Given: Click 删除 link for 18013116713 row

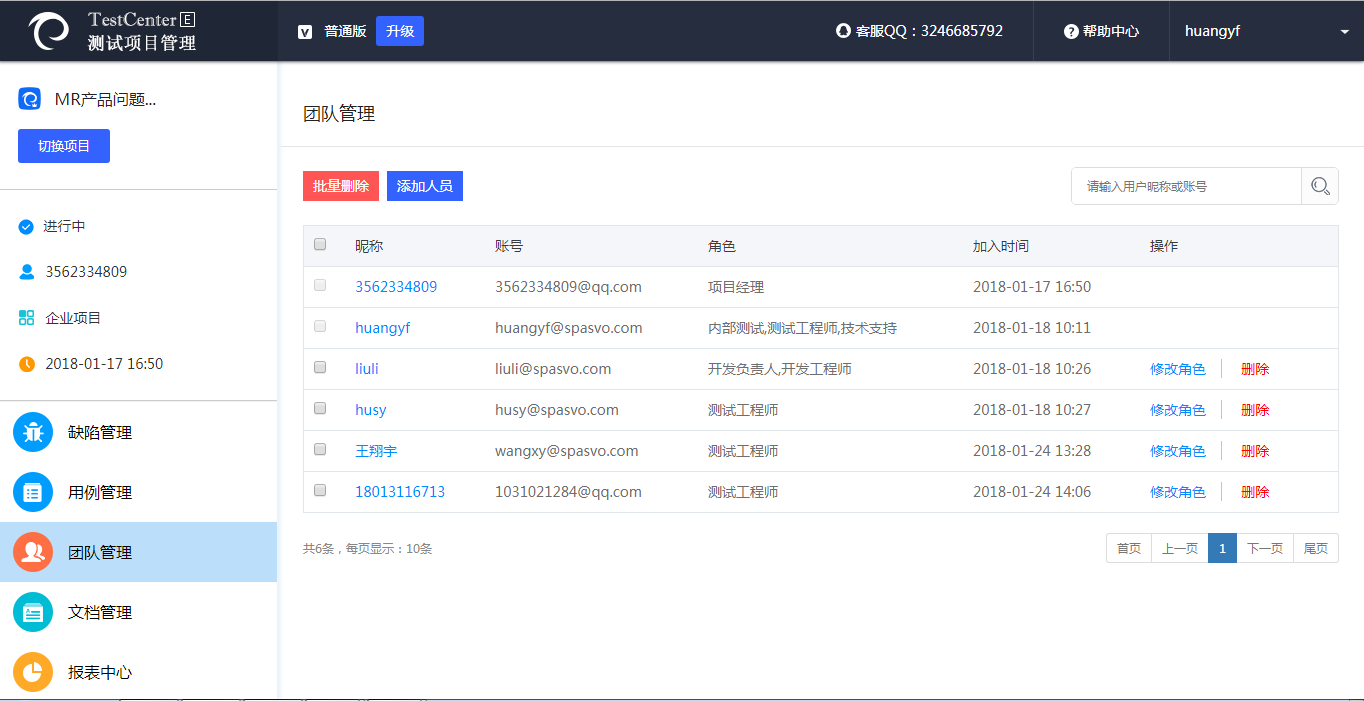Looking at the screenshot, I should (x=1254, y=492).
